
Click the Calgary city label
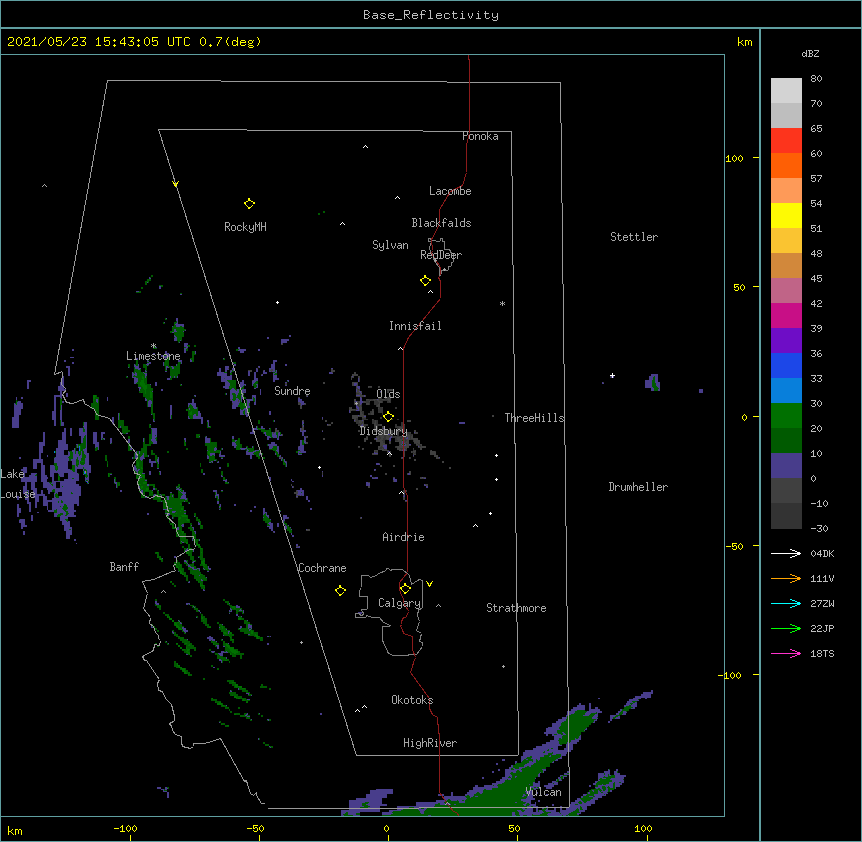(x=400, y=603)
